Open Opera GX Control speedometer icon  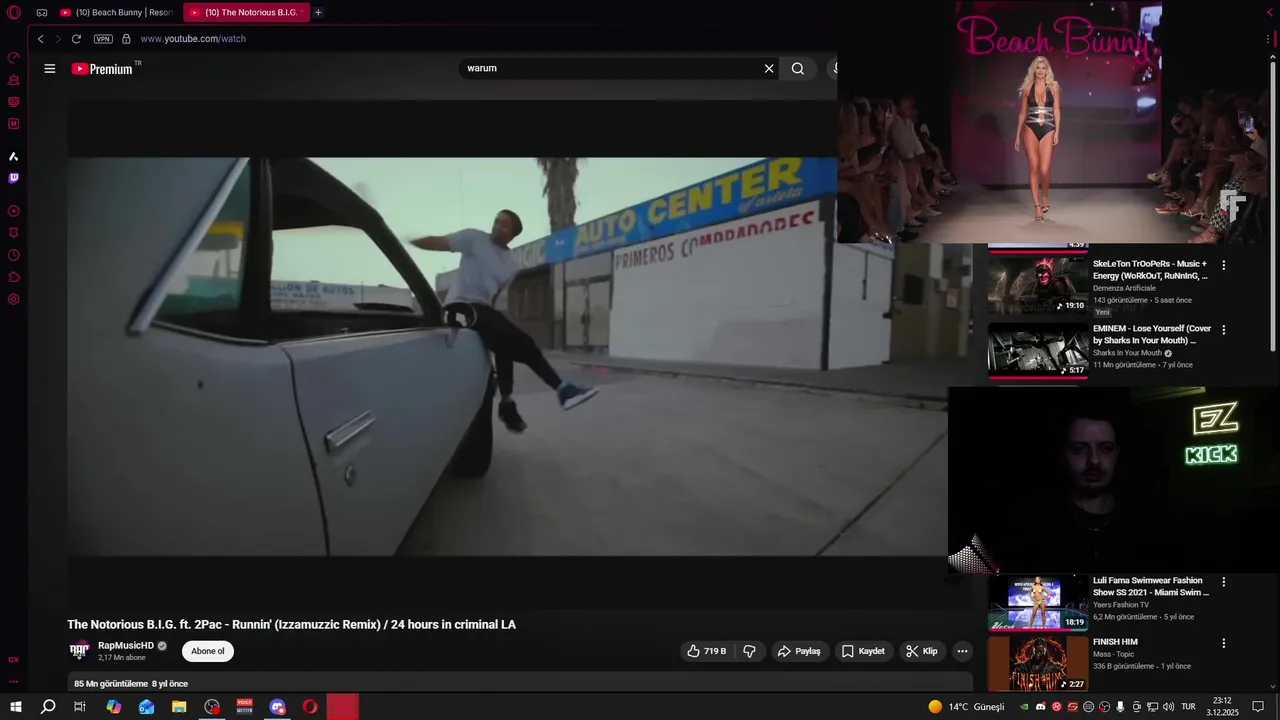pos(14,57)
